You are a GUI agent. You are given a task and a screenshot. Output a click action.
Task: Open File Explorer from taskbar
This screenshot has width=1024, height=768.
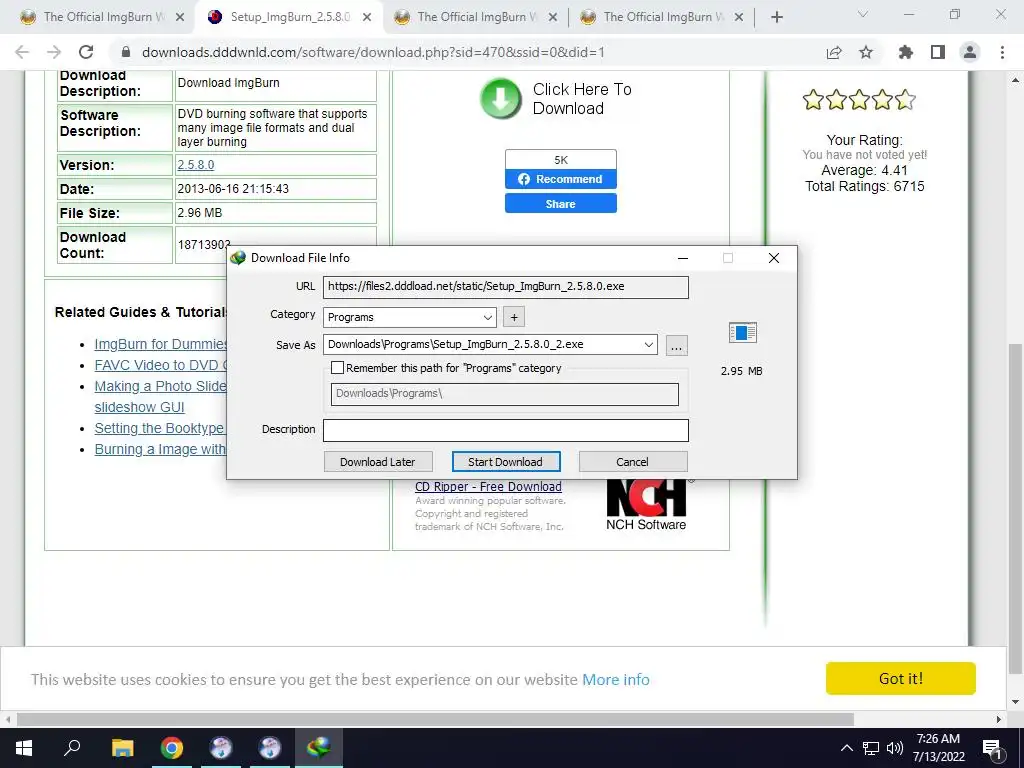pos(122,748)
